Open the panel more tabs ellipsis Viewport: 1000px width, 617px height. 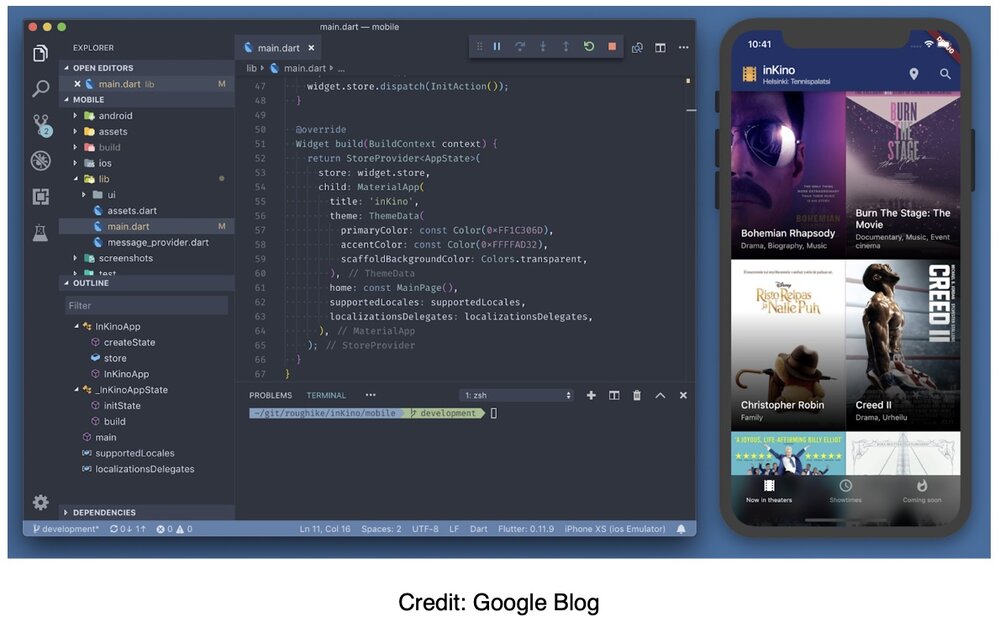tap(371, 395)
